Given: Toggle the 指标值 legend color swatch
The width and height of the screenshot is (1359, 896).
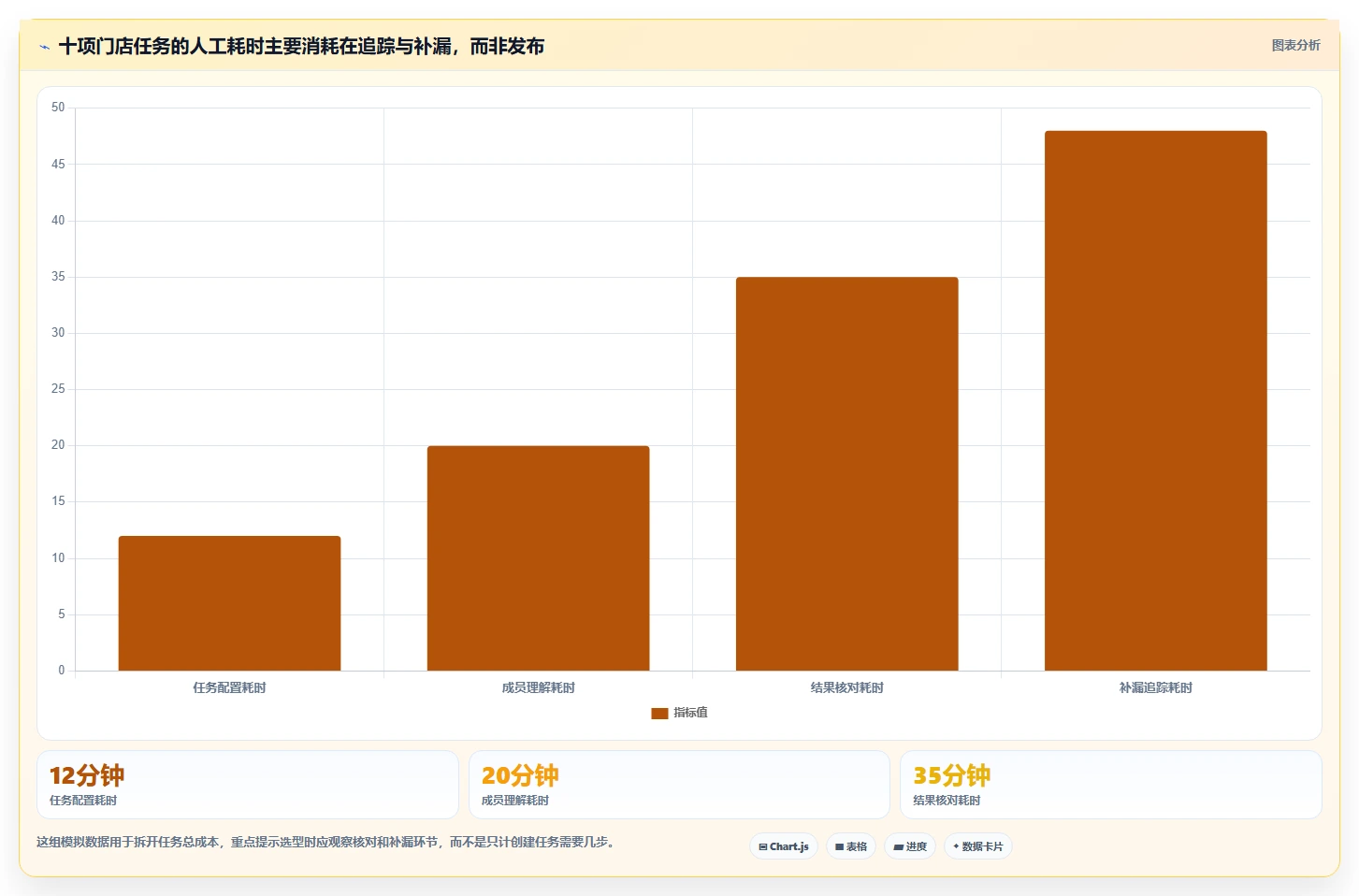Looking at the screenshot, I should (659, 714).
